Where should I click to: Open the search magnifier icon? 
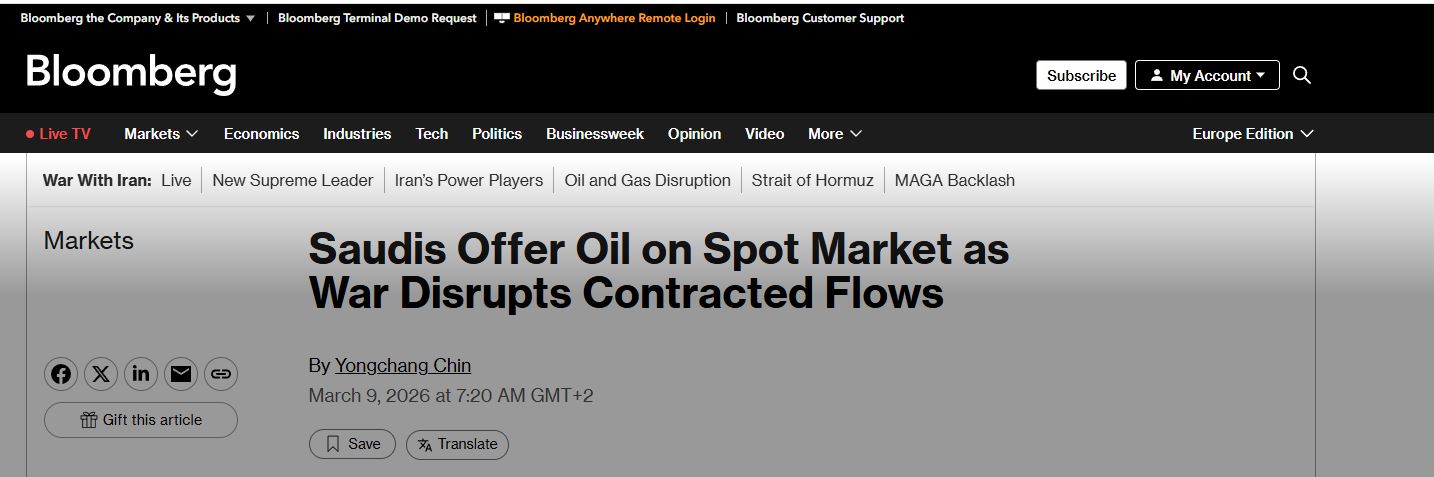pyautogui.click(x=1302, y=75)
